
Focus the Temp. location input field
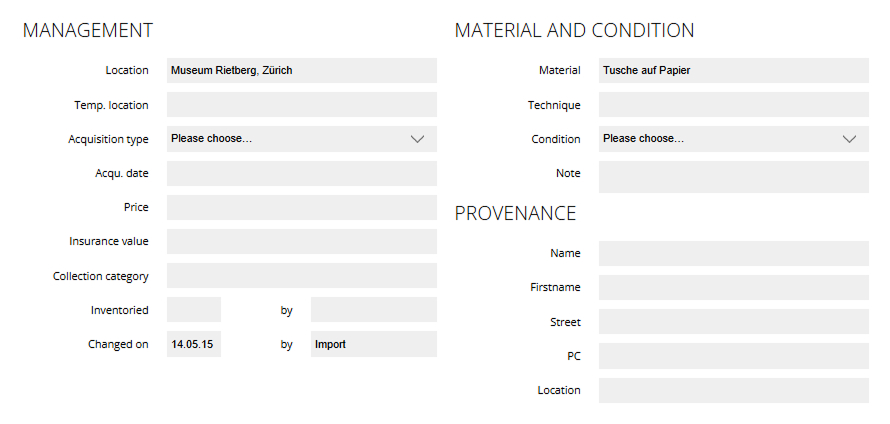[301, 105]
